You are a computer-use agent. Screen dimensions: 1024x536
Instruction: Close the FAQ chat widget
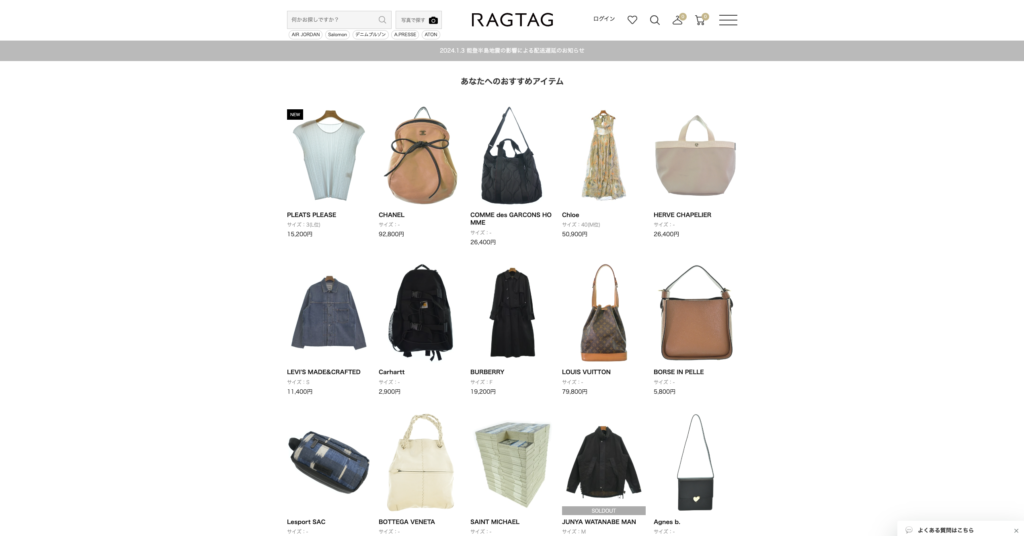(1016, 530)
